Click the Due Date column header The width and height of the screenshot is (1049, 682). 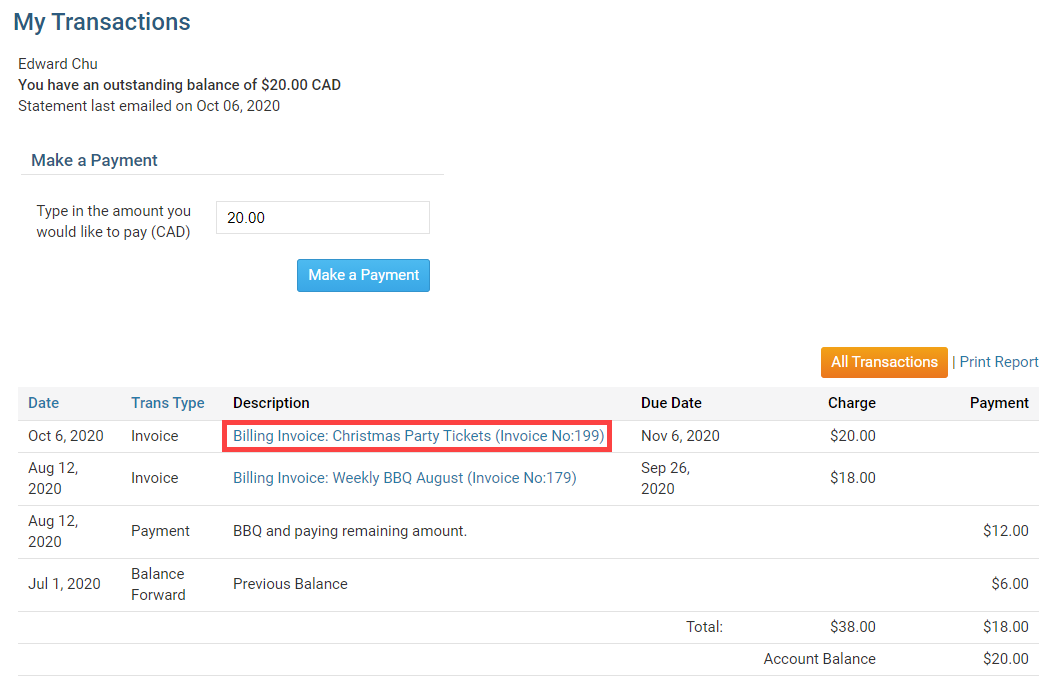tap(671, 403)
